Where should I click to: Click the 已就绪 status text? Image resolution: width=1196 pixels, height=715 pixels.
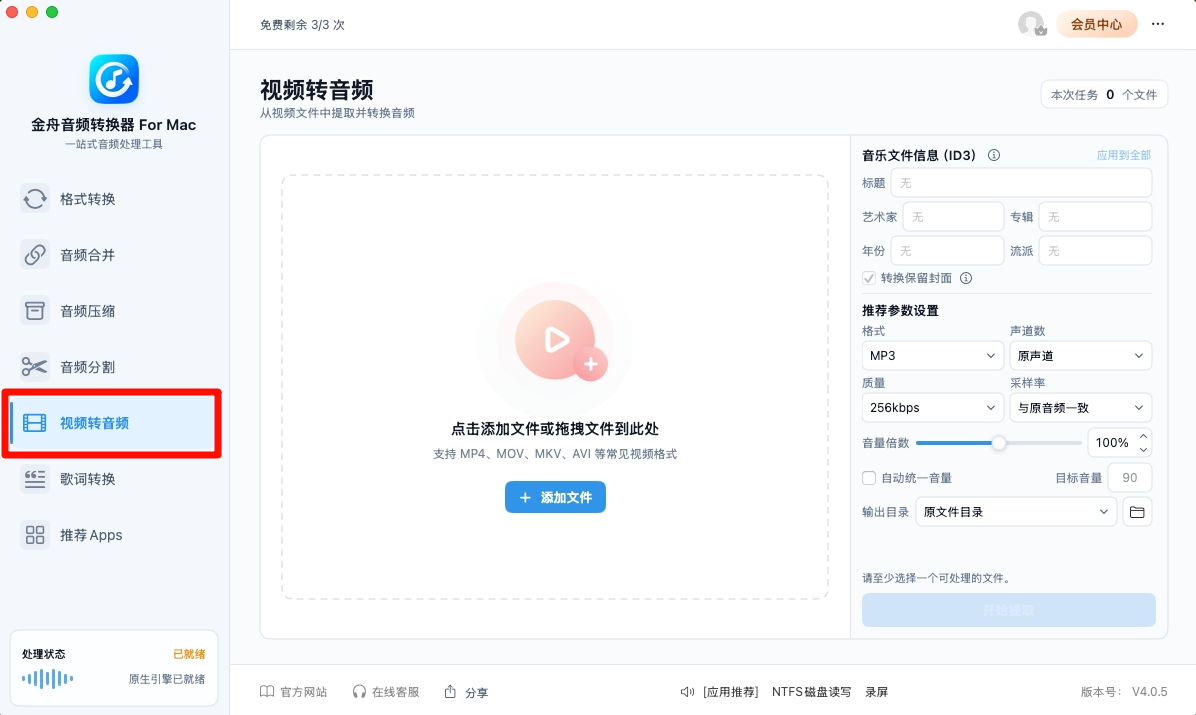tap(188, 654)
